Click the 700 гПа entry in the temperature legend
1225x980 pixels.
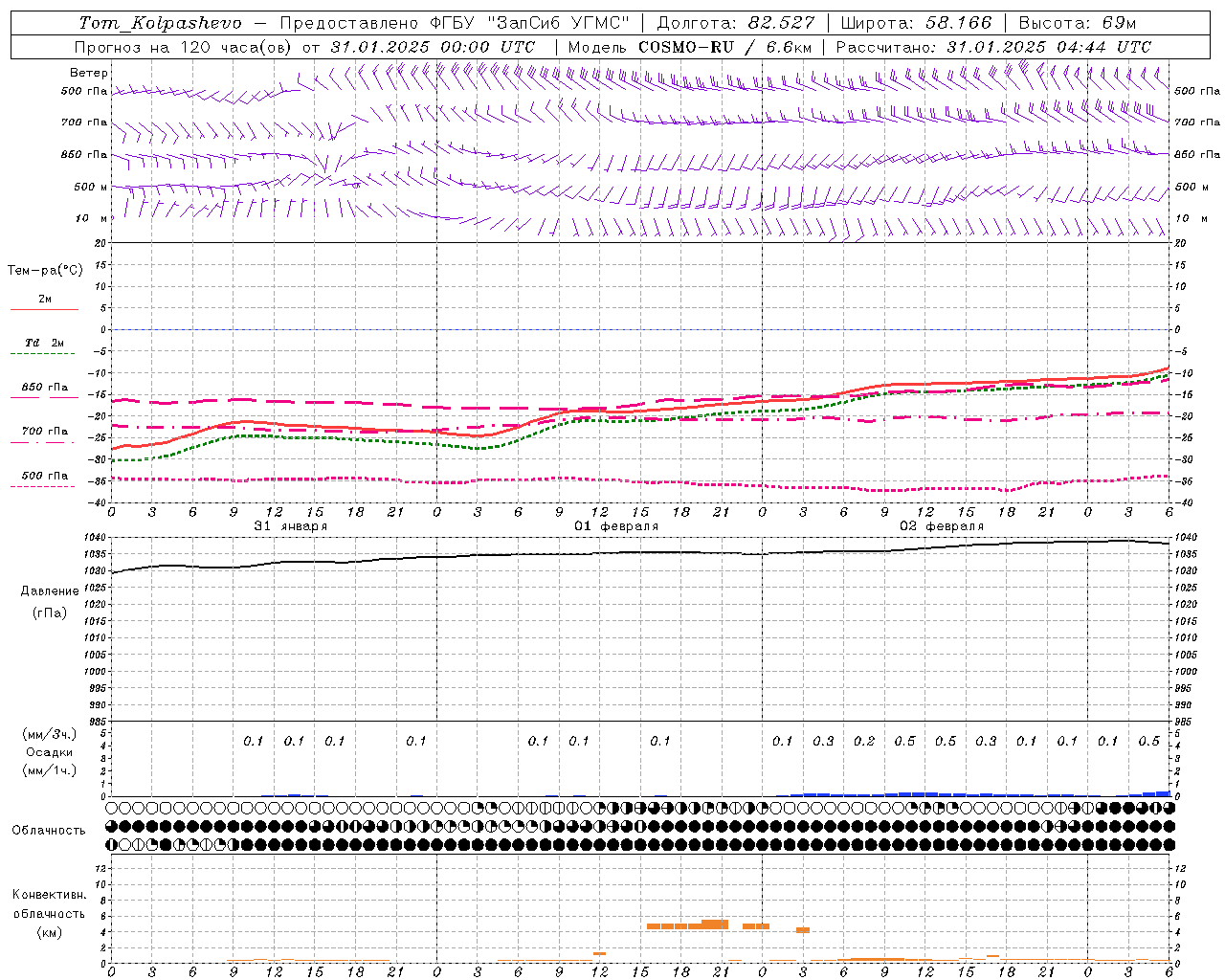tap(45, 432)
